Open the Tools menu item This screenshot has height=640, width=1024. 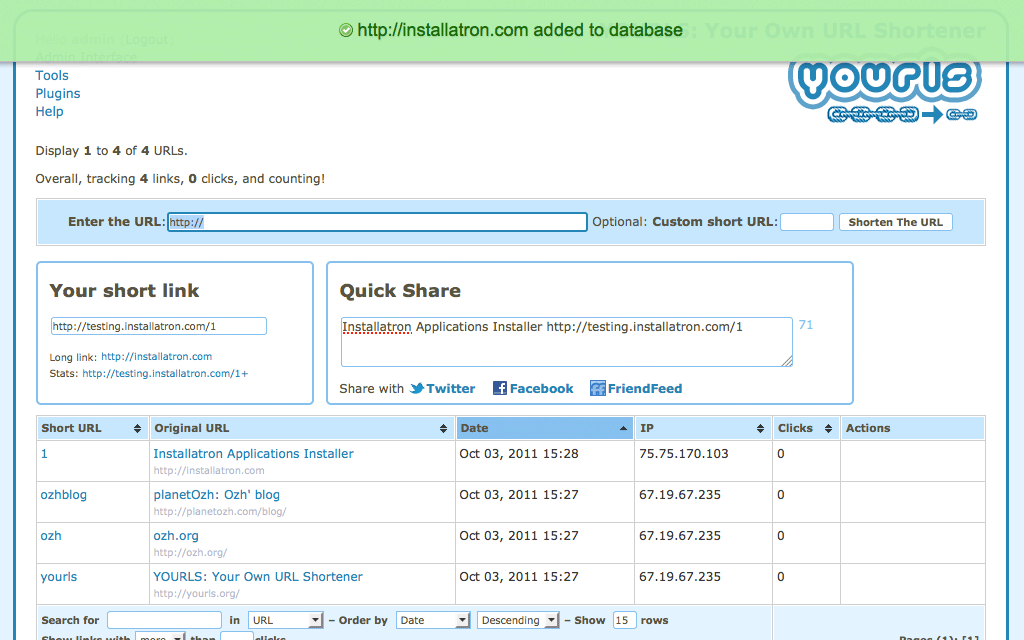pos(52,76)
